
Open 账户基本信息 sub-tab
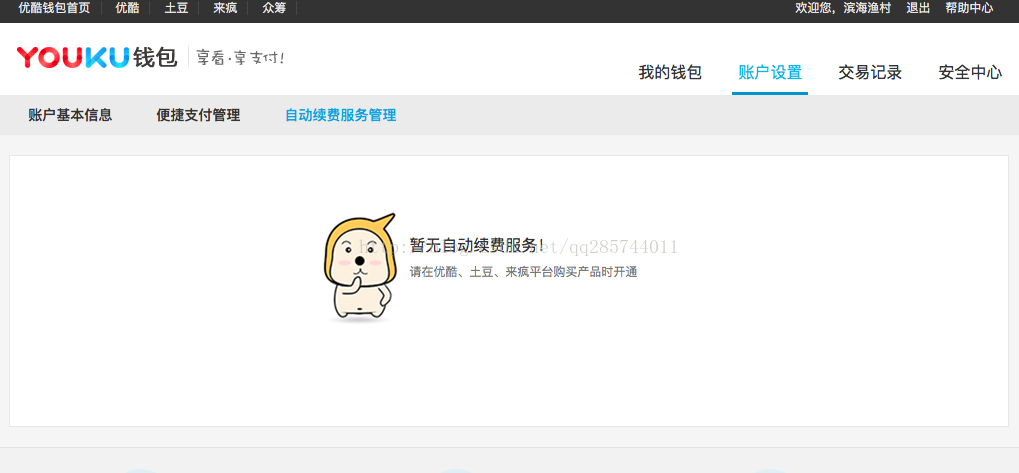click(x=70, y=115)
